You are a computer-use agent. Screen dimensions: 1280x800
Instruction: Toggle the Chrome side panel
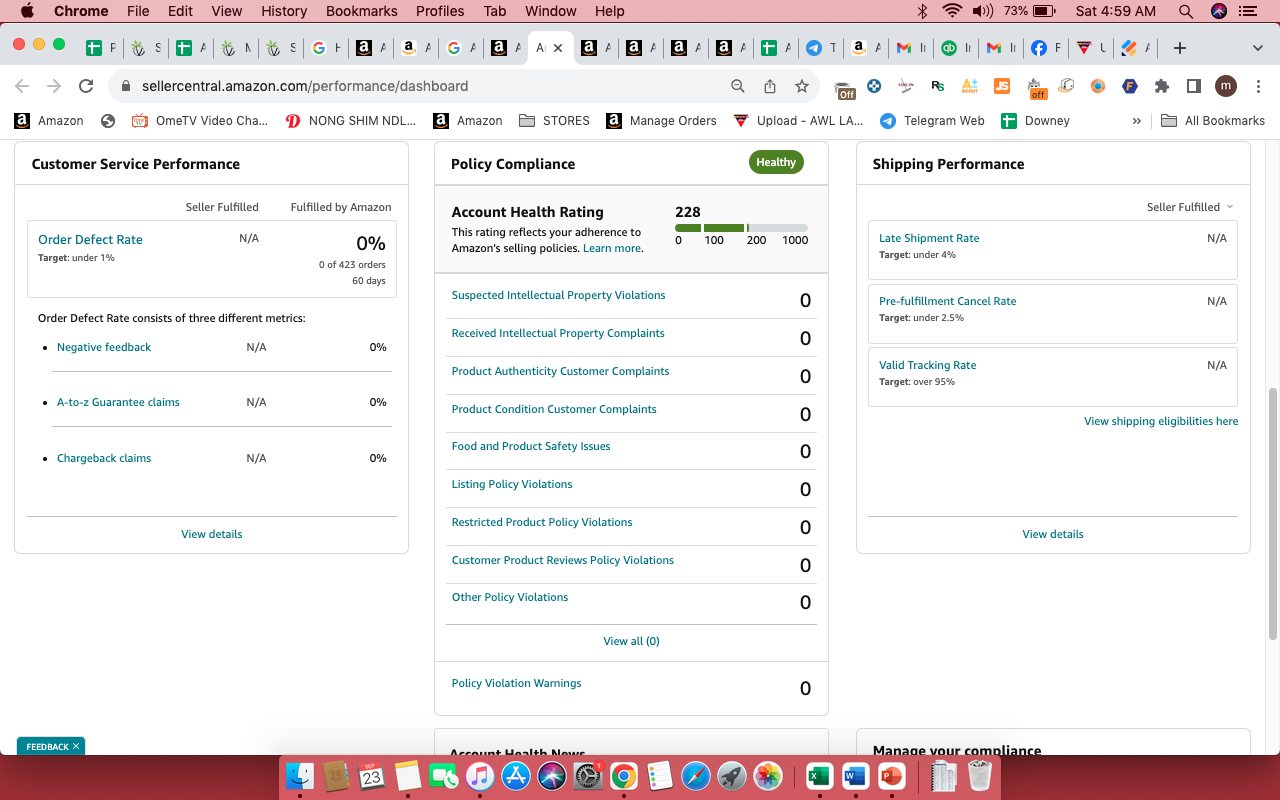pos(1193,86)
